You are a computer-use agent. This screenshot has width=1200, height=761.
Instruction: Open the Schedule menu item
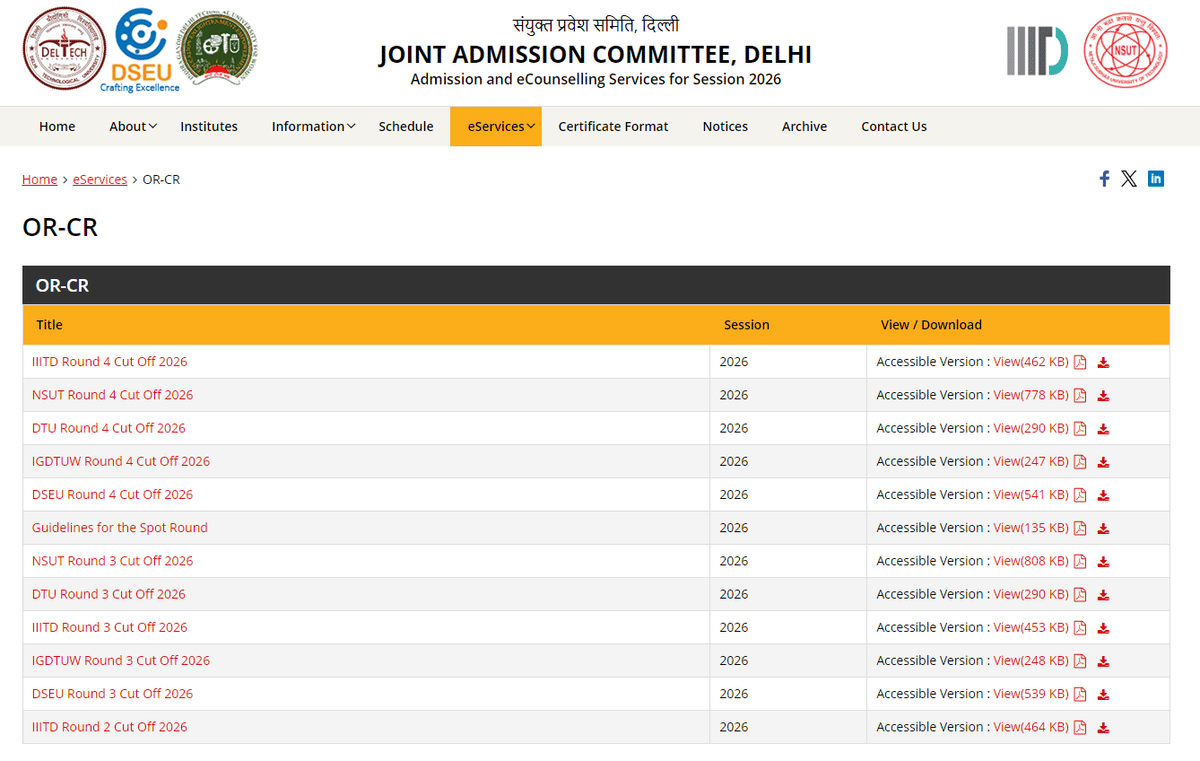click(406, 126)
